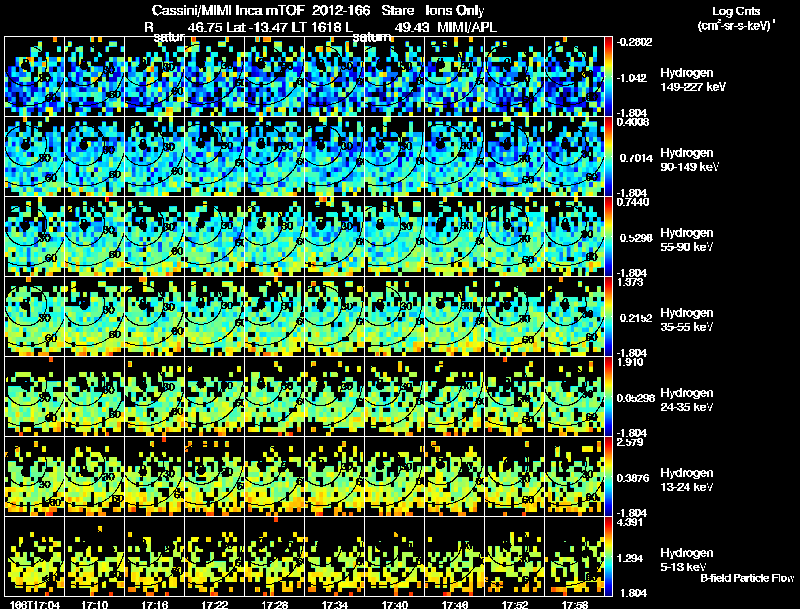The width and height of the screenshot is (800, 609).
Task: Click the '-1.042' colorbar midpoint value
Action: pyautogui.click(x=632, y=78)
